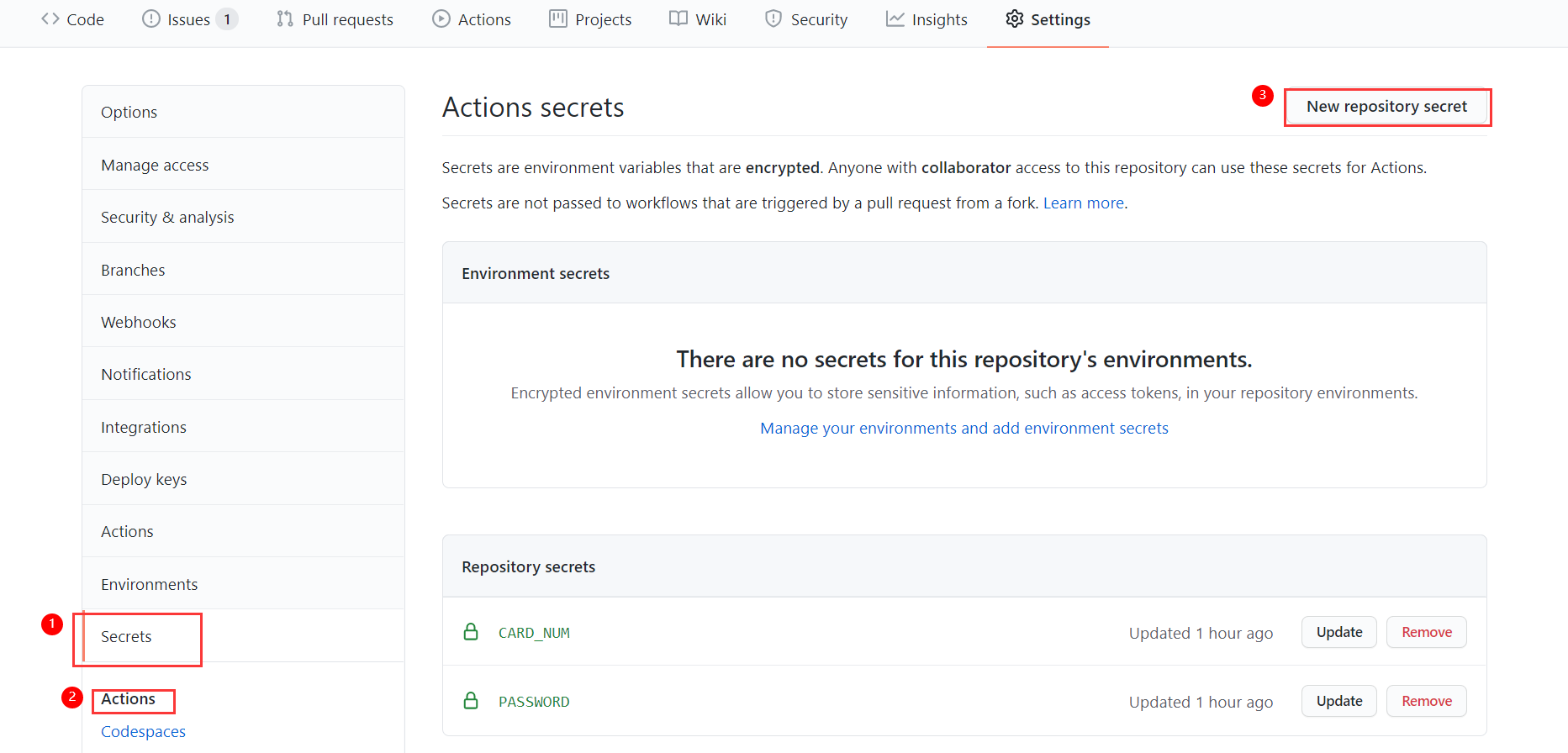Click the Settings gear icon
Screen dimensions: 1568x753
pos(1015,19)
